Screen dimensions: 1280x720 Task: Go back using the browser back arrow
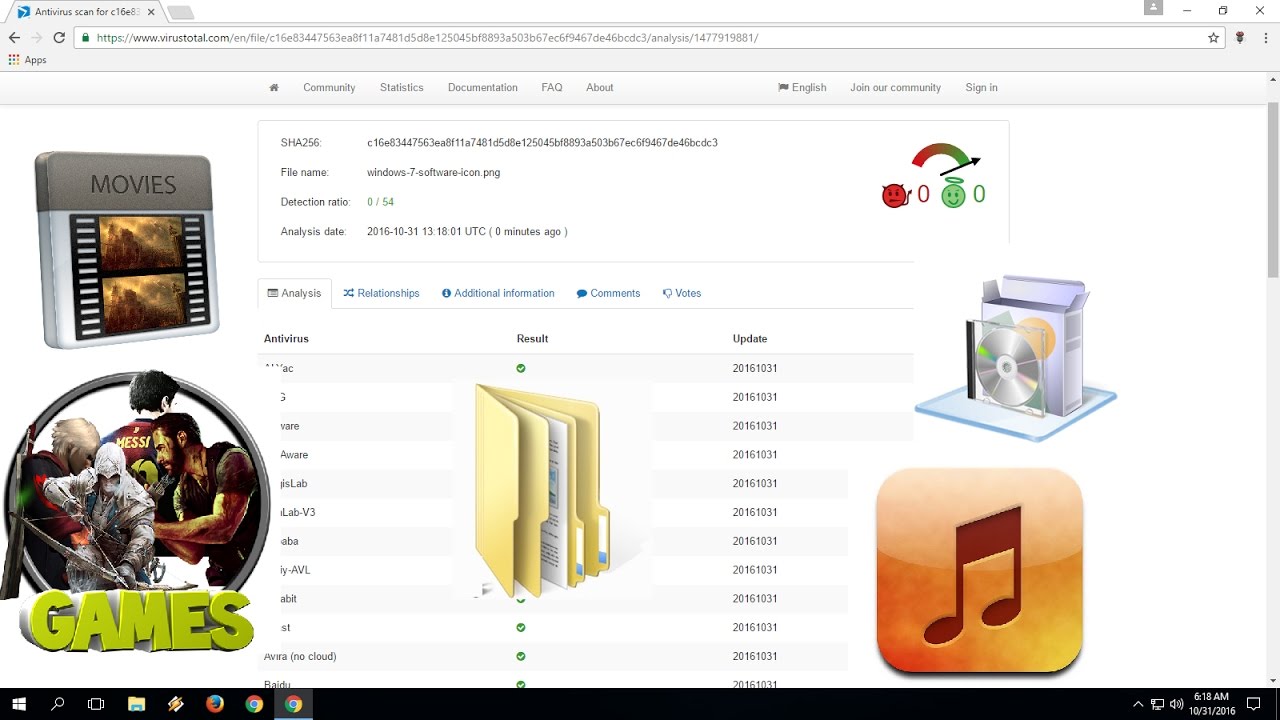pos(14,38)
